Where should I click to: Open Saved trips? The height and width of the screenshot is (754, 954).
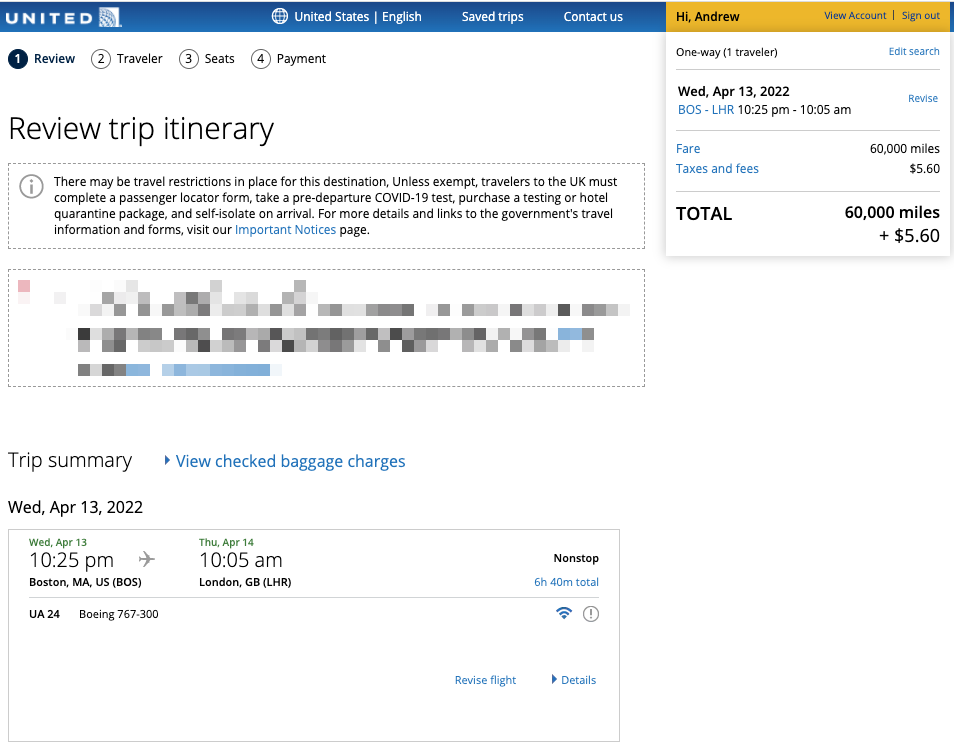coord(492,16)
